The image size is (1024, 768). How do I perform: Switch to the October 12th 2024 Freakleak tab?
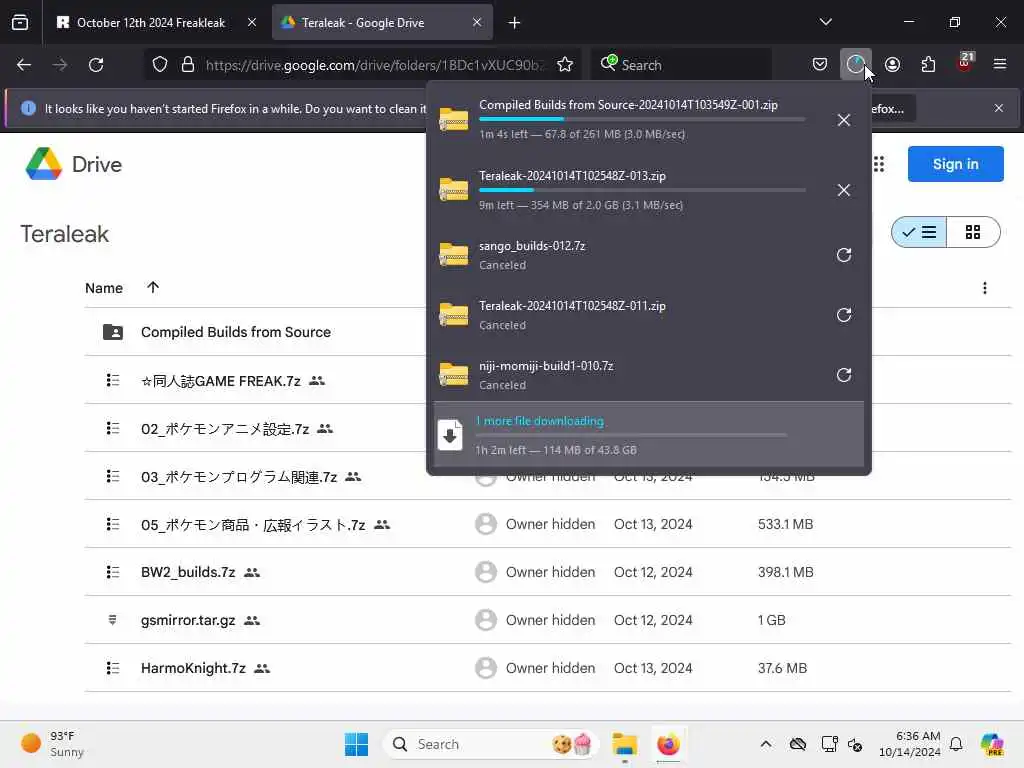tap(150, 22)
